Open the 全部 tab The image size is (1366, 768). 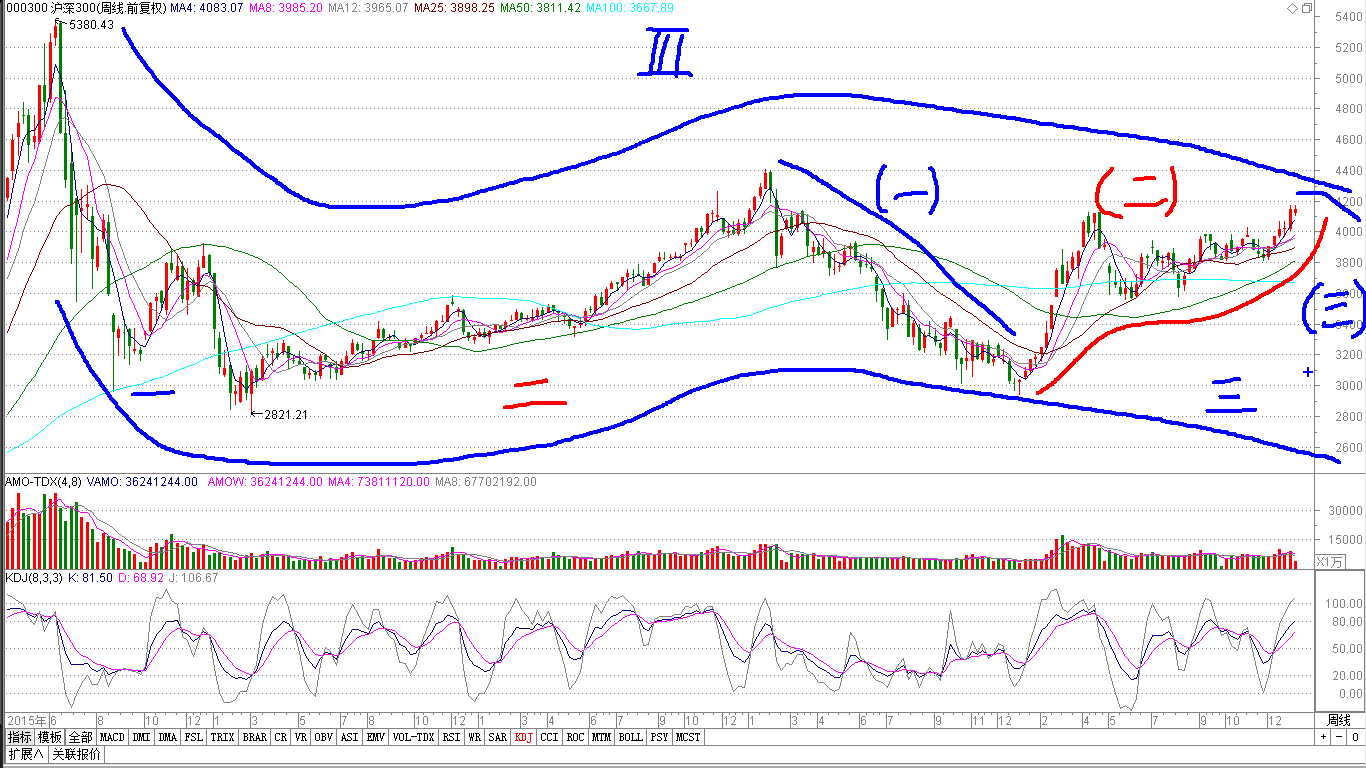point(80,737)
